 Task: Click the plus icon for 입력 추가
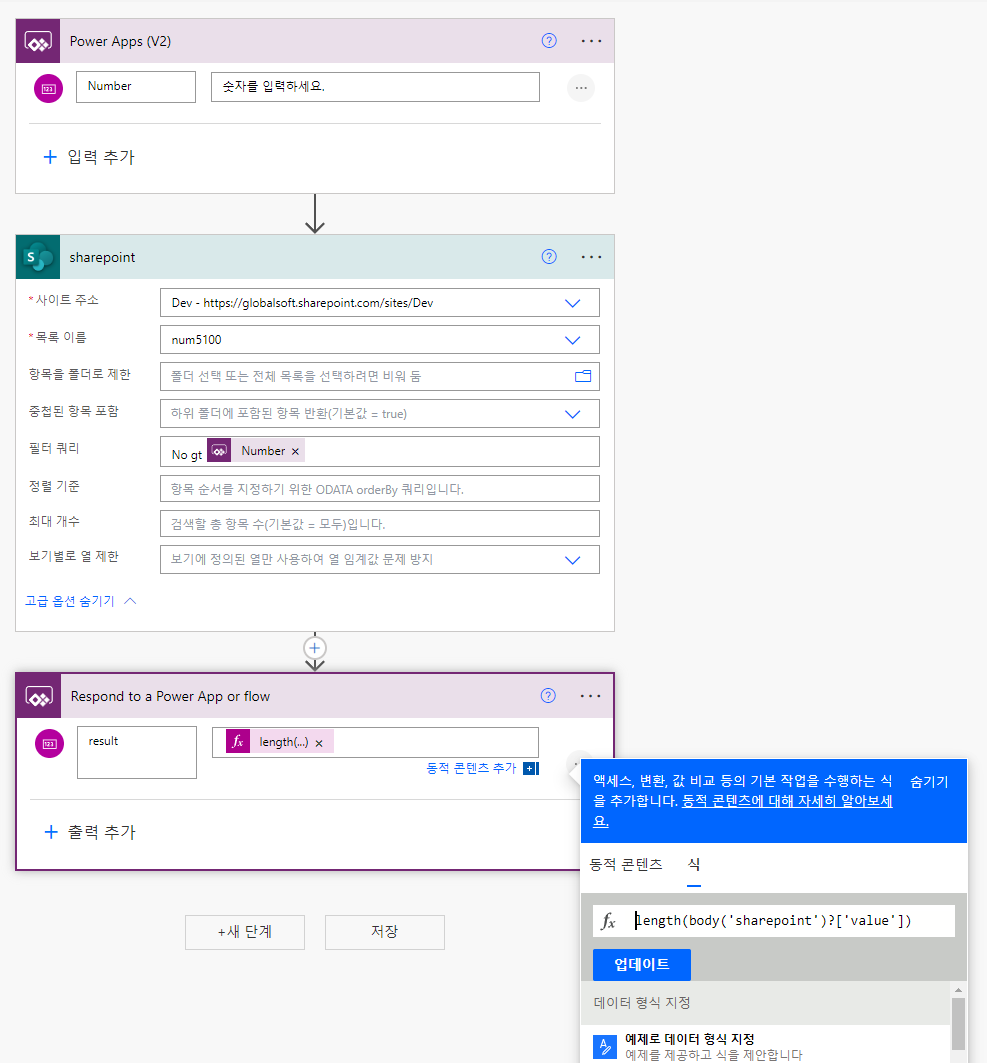(50, 157)
